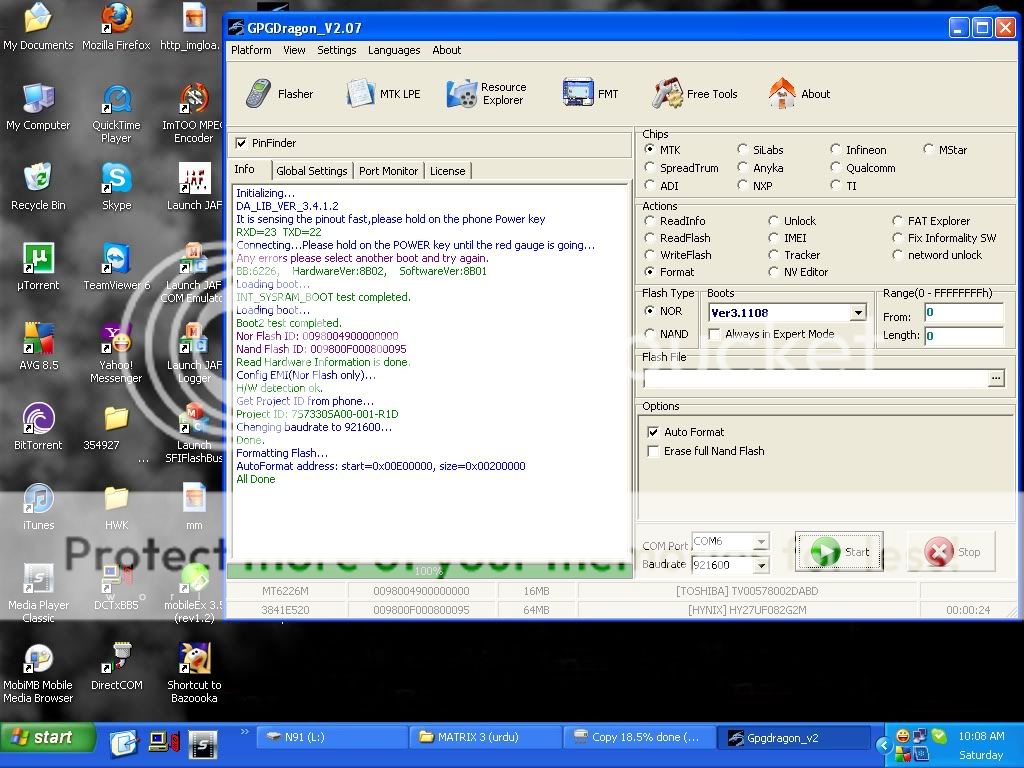1024x768 pixels.
Task: Open the Windows start menu
Action: click(x=47, y=737)
